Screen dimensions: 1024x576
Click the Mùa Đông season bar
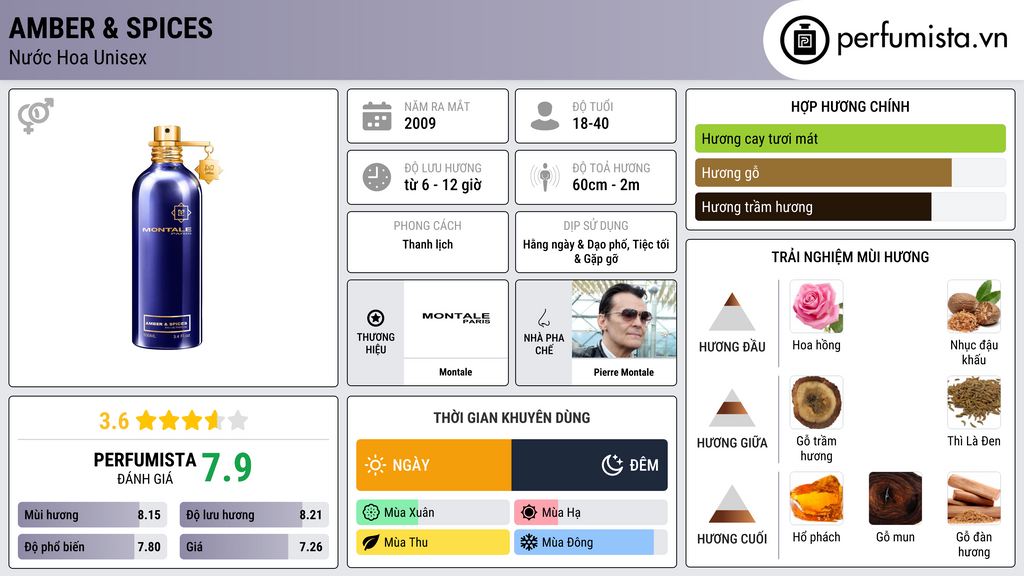coord(590,543)
